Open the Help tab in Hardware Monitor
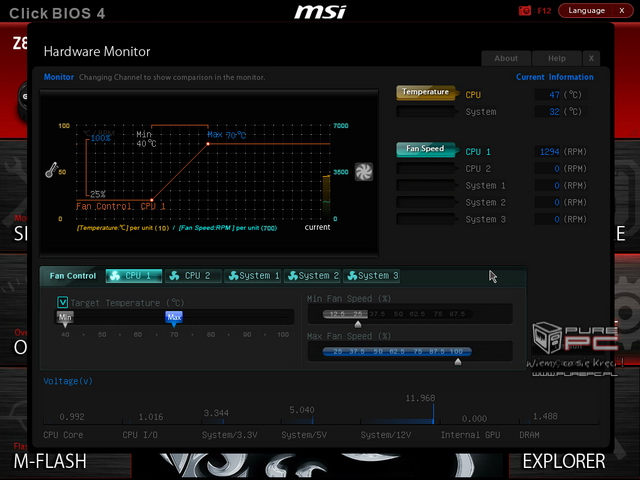The image size is (640, 480). [x=557, y=58]
